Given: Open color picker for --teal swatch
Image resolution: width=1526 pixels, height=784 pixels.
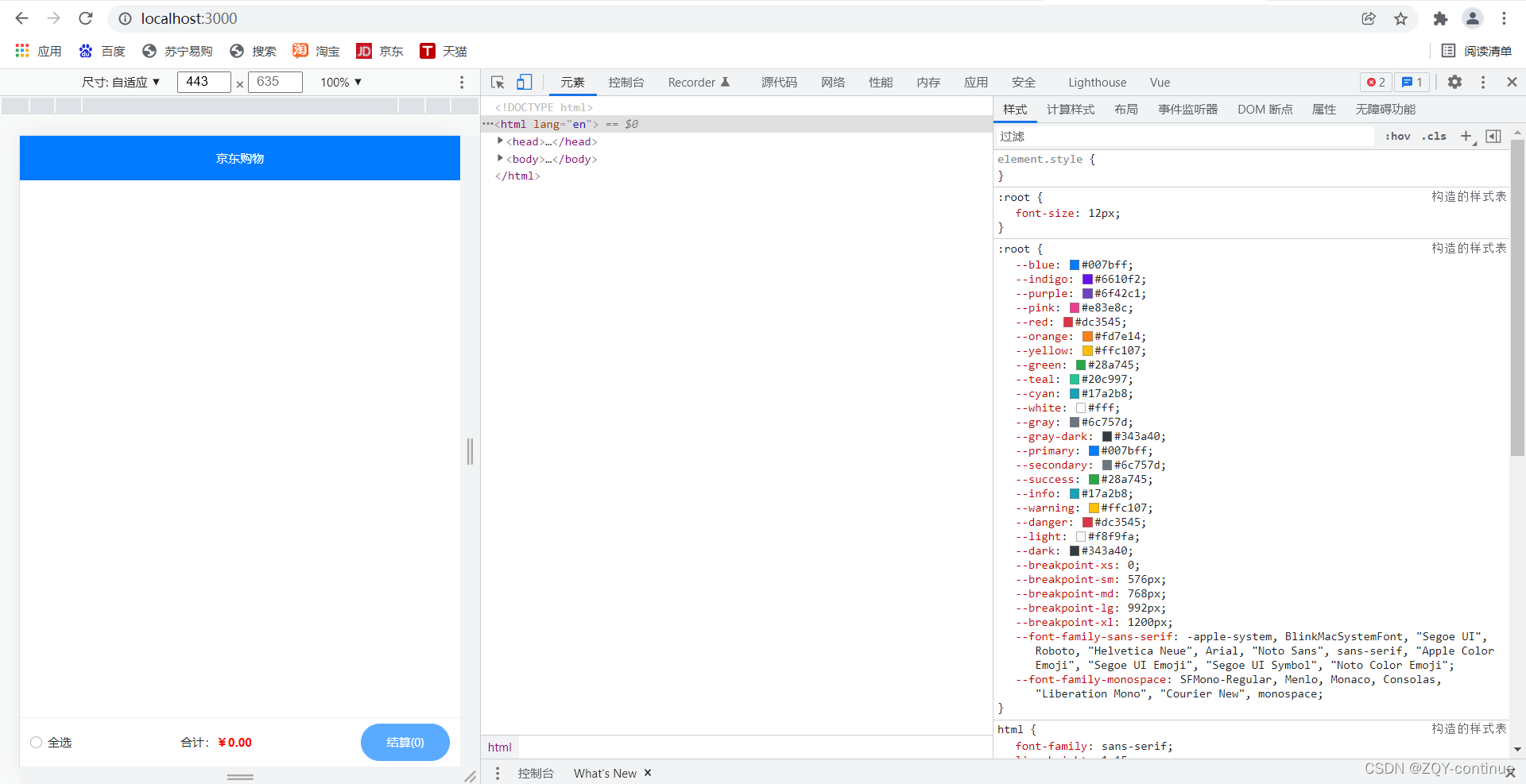Looking at the screenshot, I should (1074, 380).
